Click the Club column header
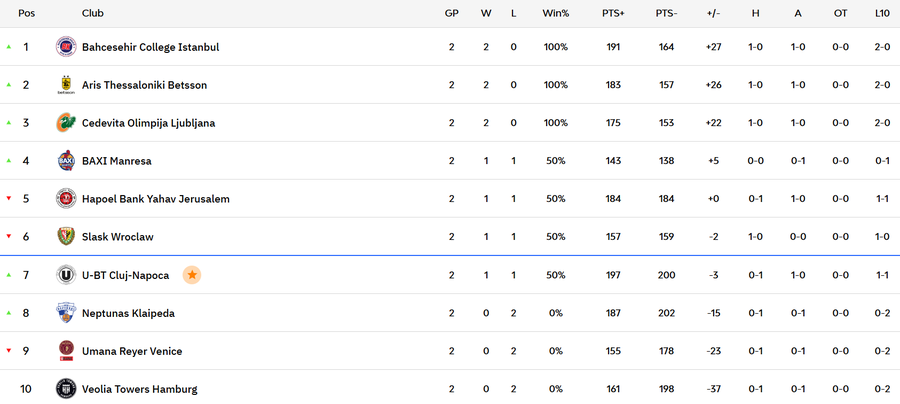This screenshot has height=404, width=900. [x=92, y=13]
